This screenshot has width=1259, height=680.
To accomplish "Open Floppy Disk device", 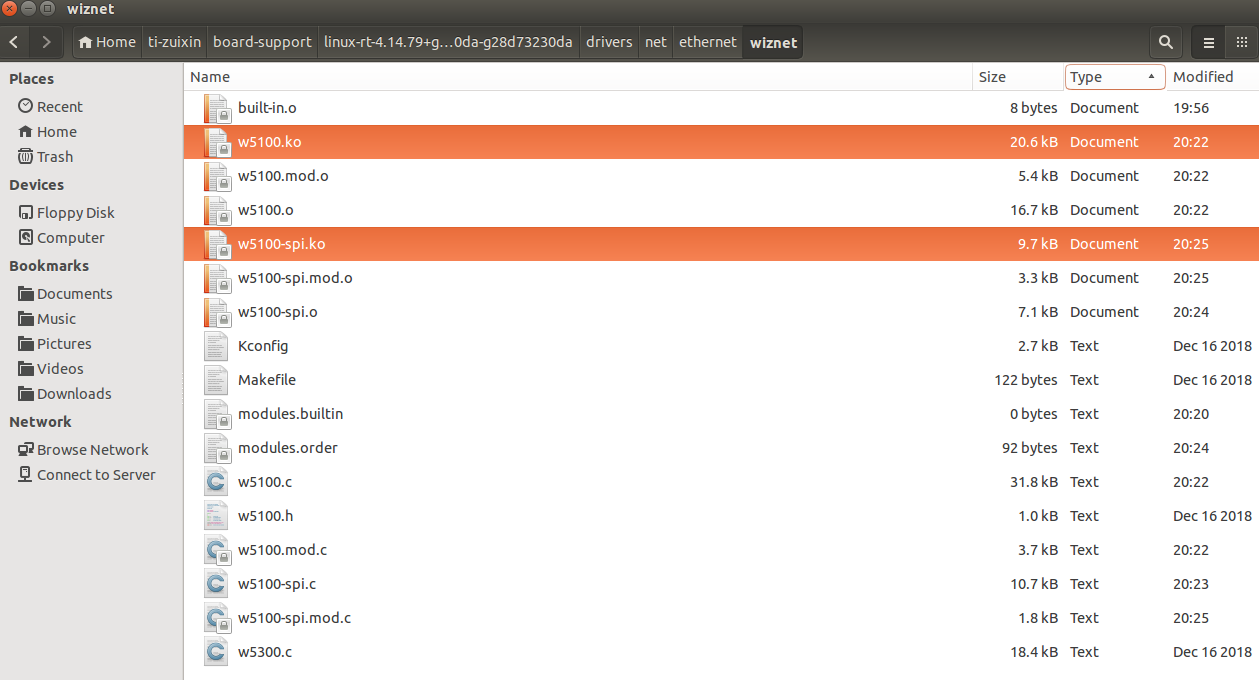I will click(x=66, y=213).
